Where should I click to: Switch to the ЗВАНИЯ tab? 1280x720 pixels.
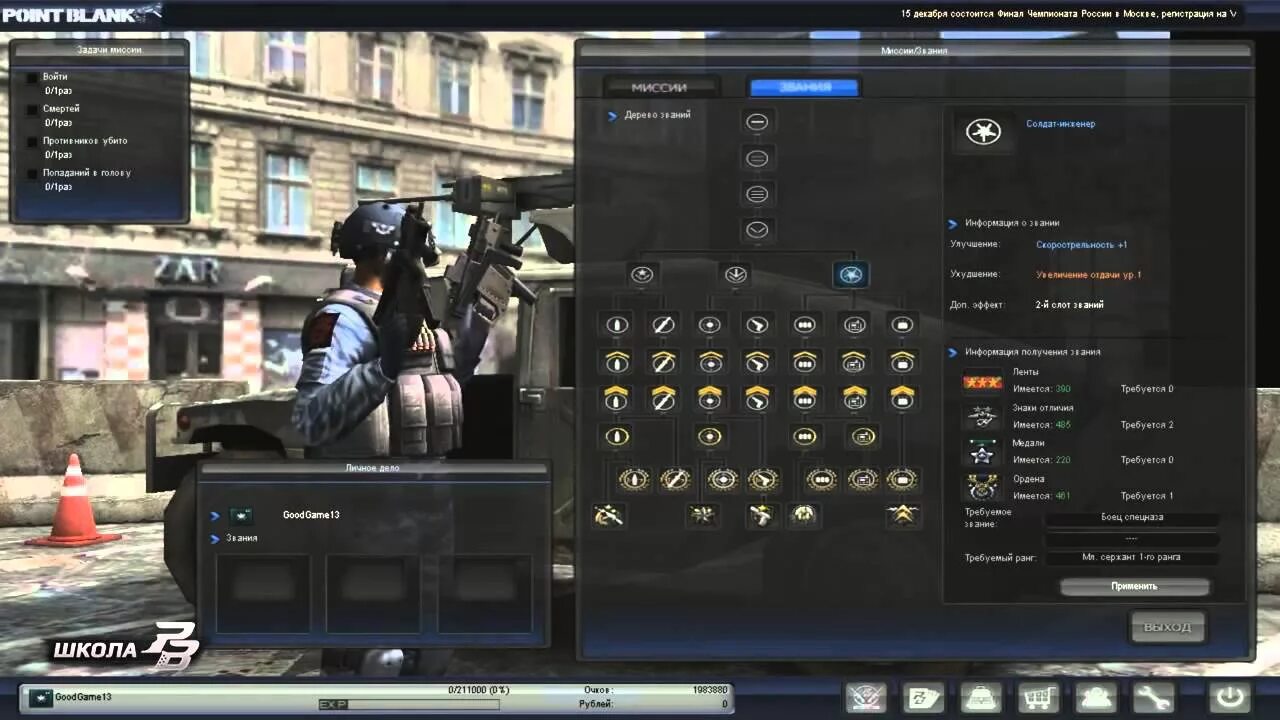pos(804,88)
